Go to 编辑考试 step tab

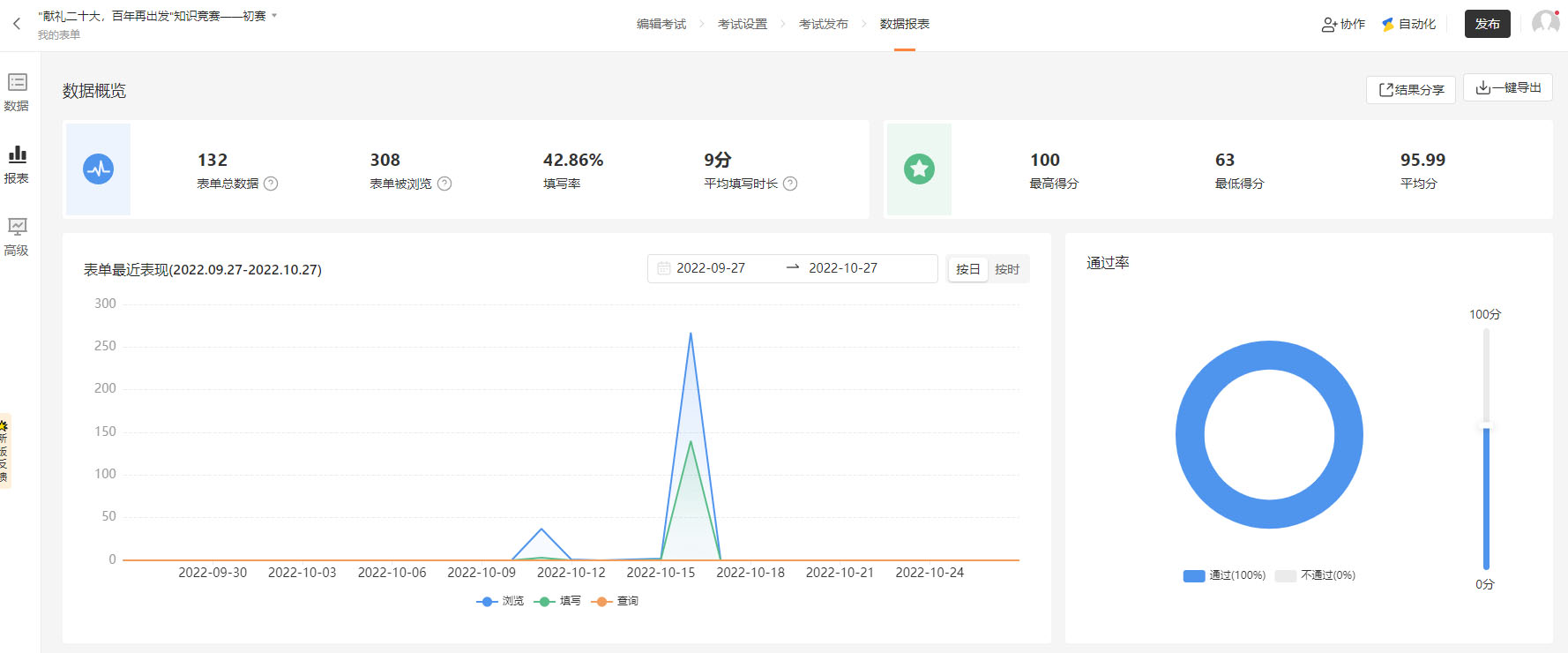click(661, 24)
